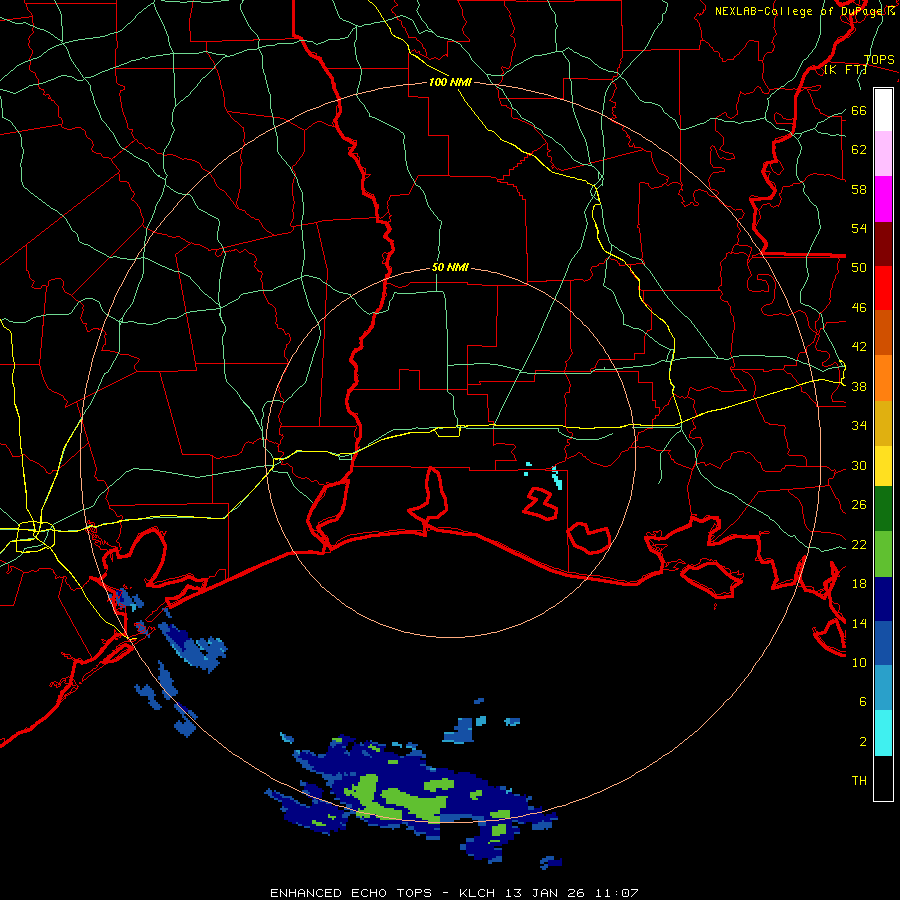Click the 50 NMI range ring label
The height and width of the screenshot is (900, 900).
click(x=450, y=267)
